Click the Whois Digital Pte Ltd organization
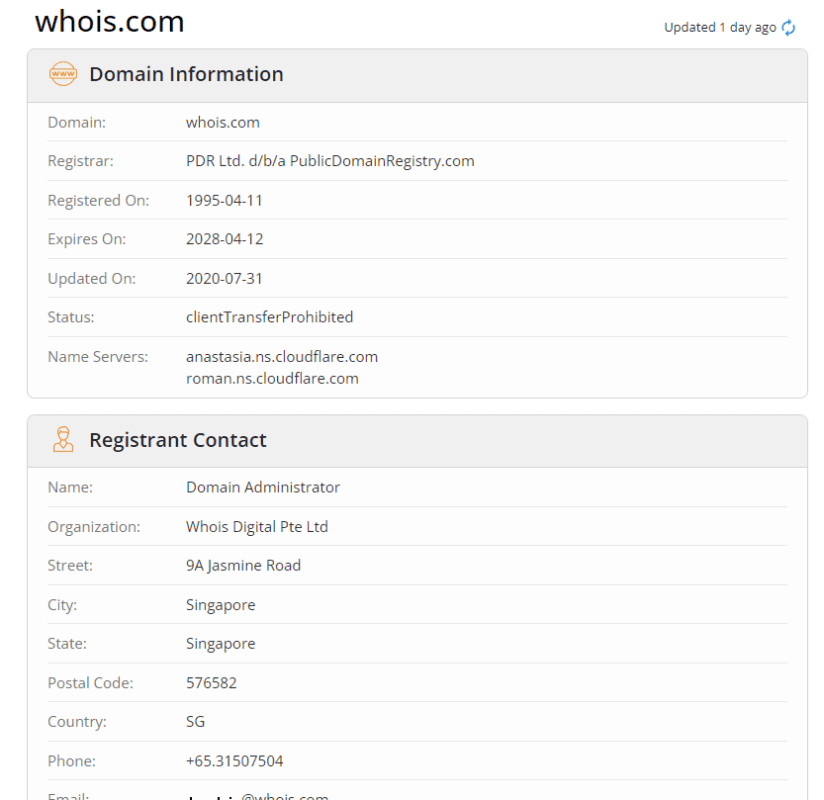 click(x=256, y=526)
